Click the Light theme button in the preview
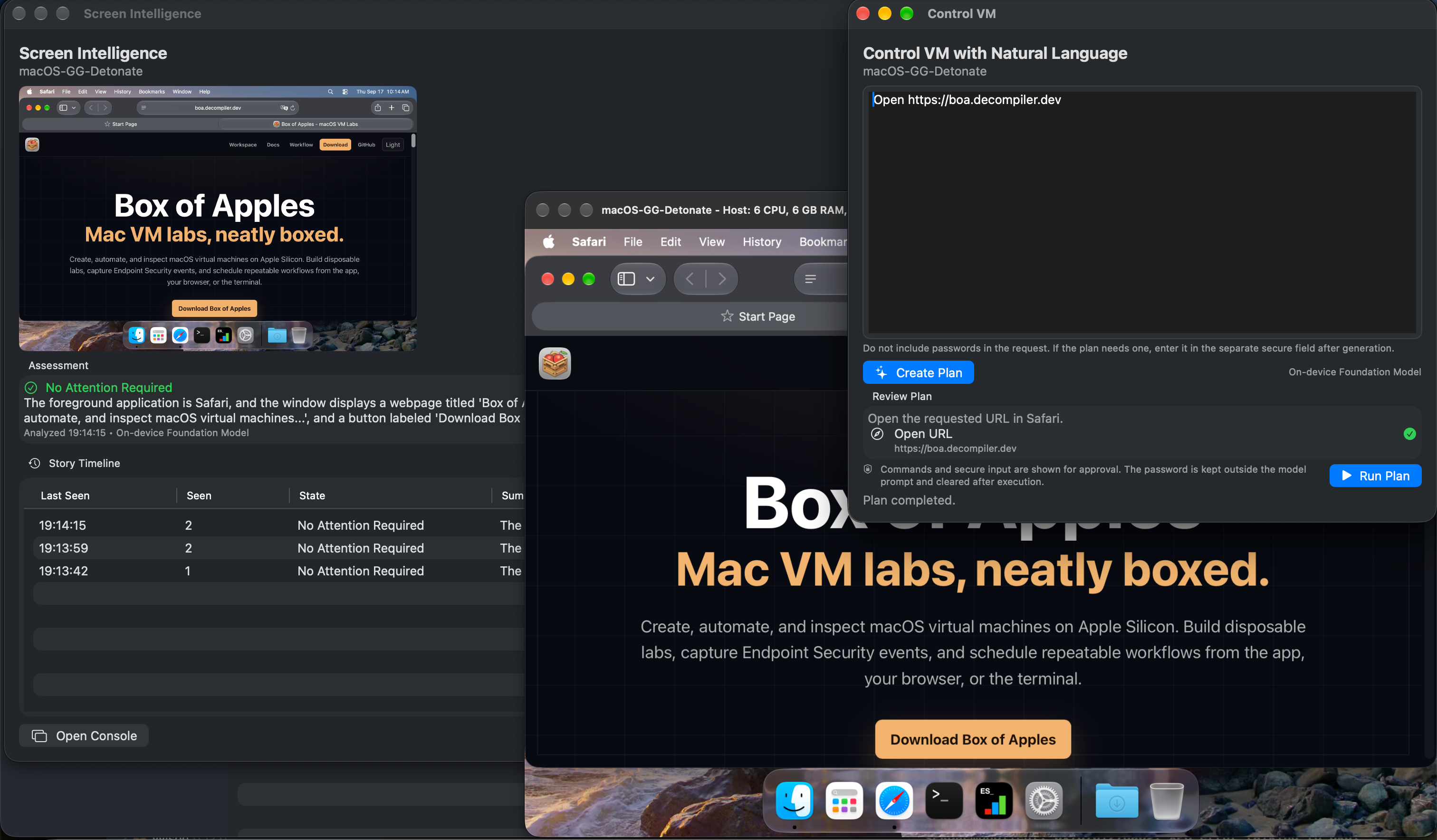Viewport: 1437px width, 840px height. [x=393, y=145]
